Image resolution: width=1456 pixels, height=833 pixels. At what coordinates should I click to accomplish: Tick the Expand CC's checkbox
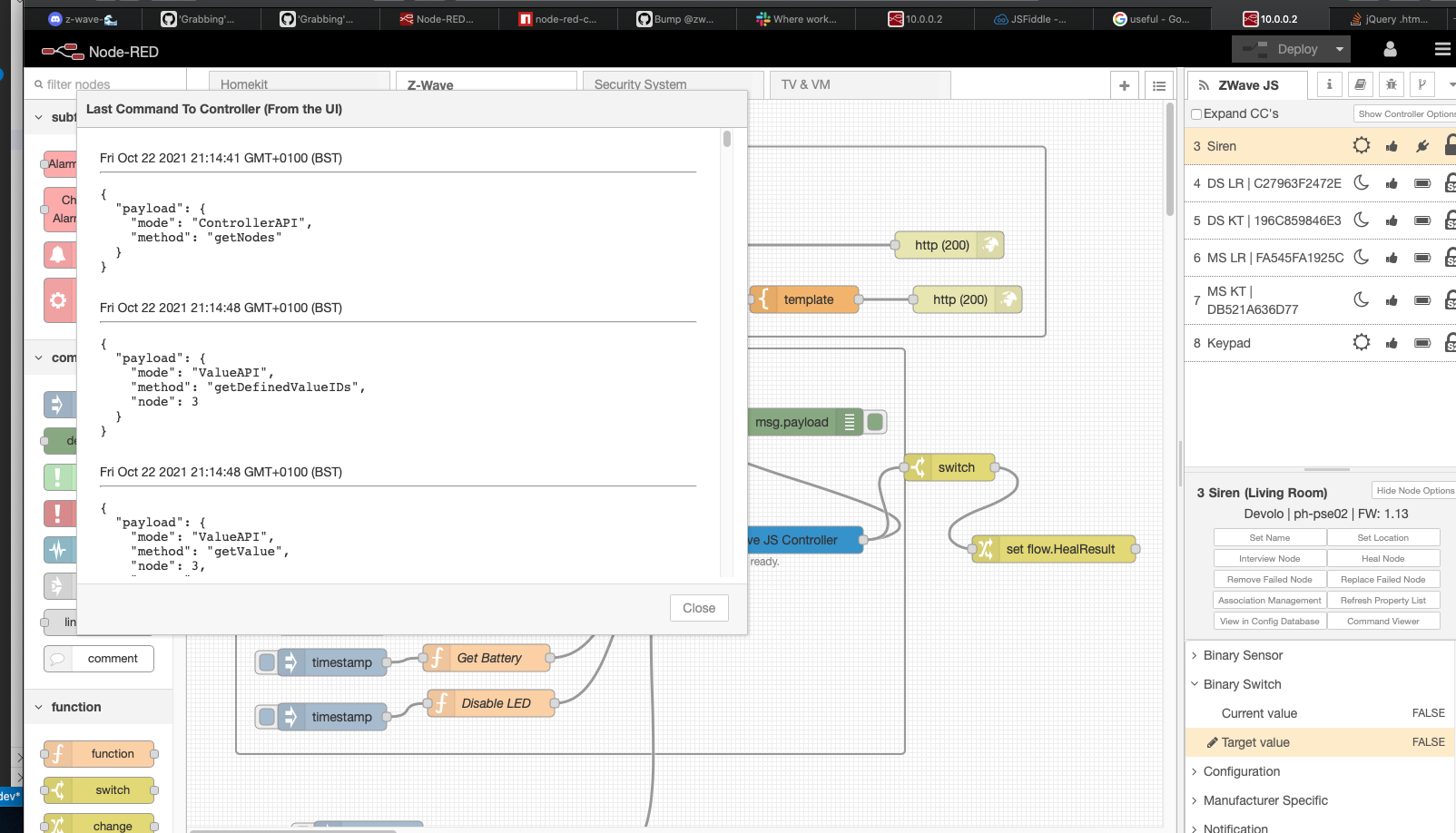[1196, 113]
